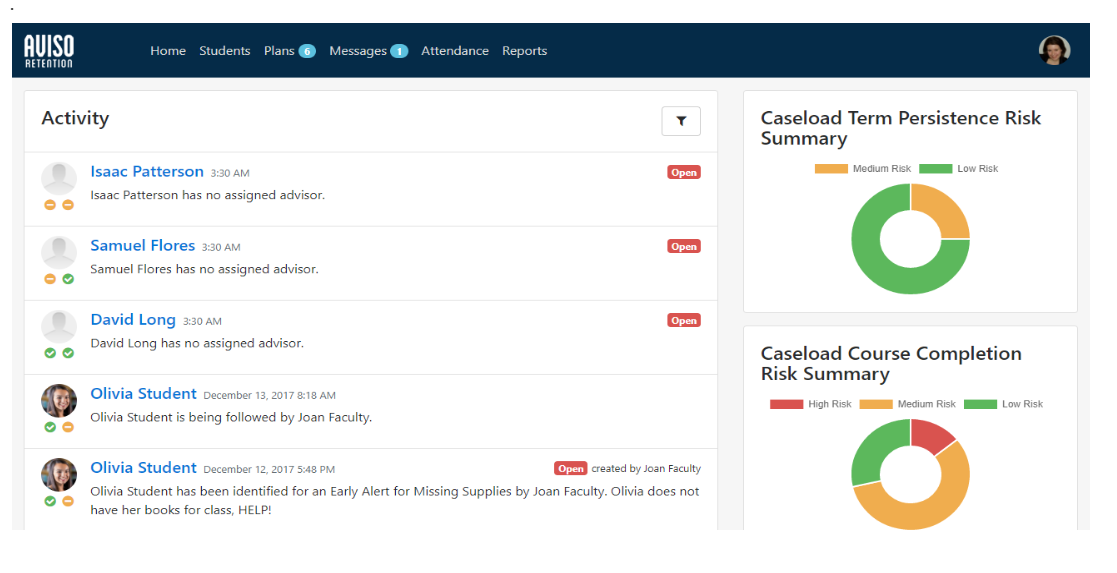Open Olivia Student link dated December 13
Viewport: 1117px width, 573px height.
(x=143, y=394)
